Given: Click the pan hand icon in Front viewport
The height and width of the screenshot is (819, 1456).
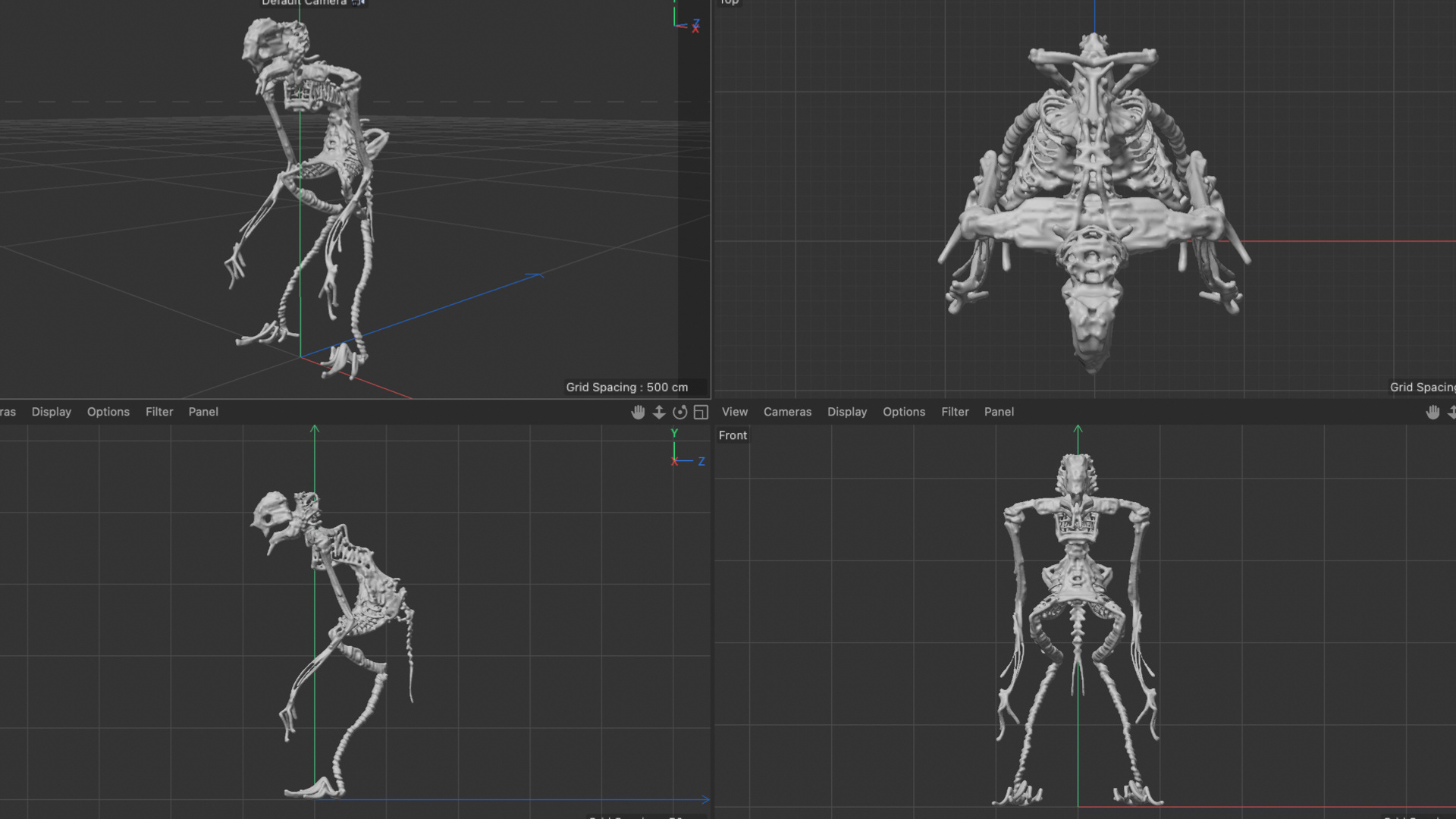Looking at the screenshot, I should click(x=1432, y=412).
